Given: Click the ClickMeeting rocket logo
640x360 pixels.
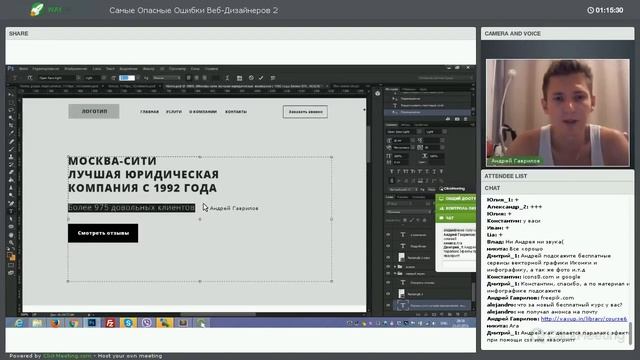Looking at the screenshot, I should (x=37, y=9).
